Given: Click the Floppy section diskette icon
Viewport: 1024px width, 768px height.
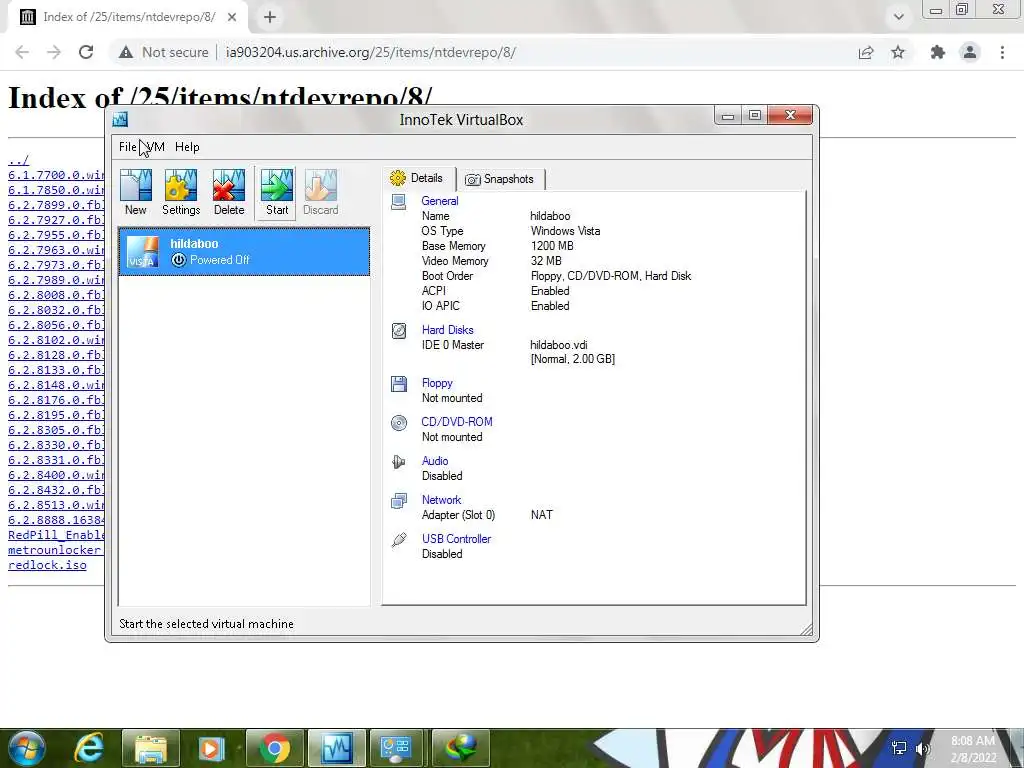Looking at the screenshot, I should click(x=398, y=383).
